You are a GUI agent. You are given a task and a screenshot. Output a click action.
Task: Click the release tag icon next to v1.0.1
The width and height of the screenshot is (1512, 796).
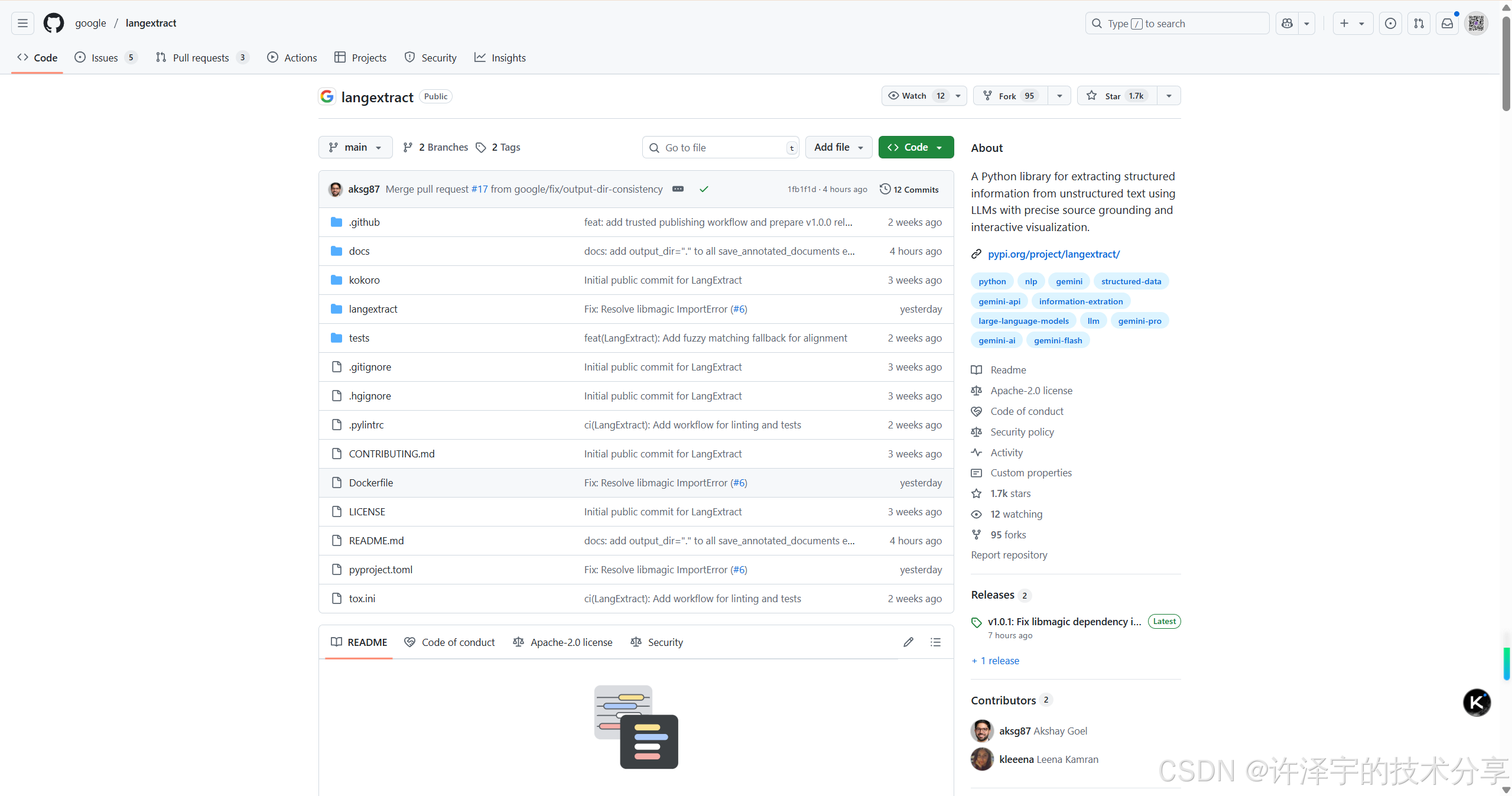click(977, 622)
